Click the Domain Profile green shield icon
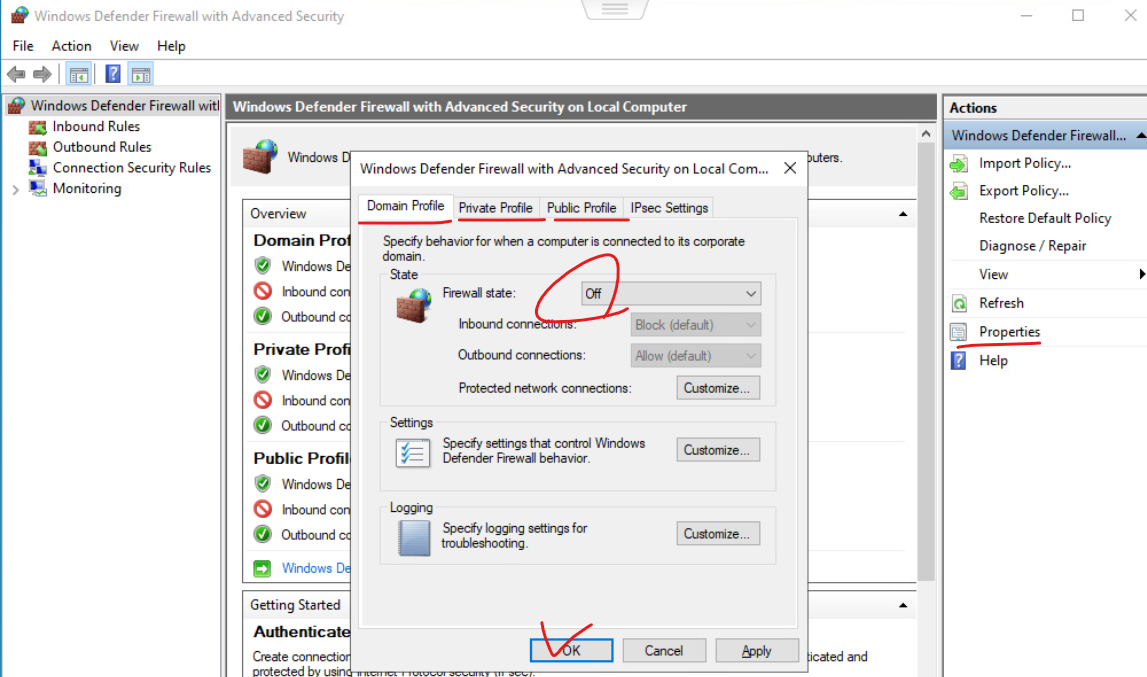 (263, 265)
